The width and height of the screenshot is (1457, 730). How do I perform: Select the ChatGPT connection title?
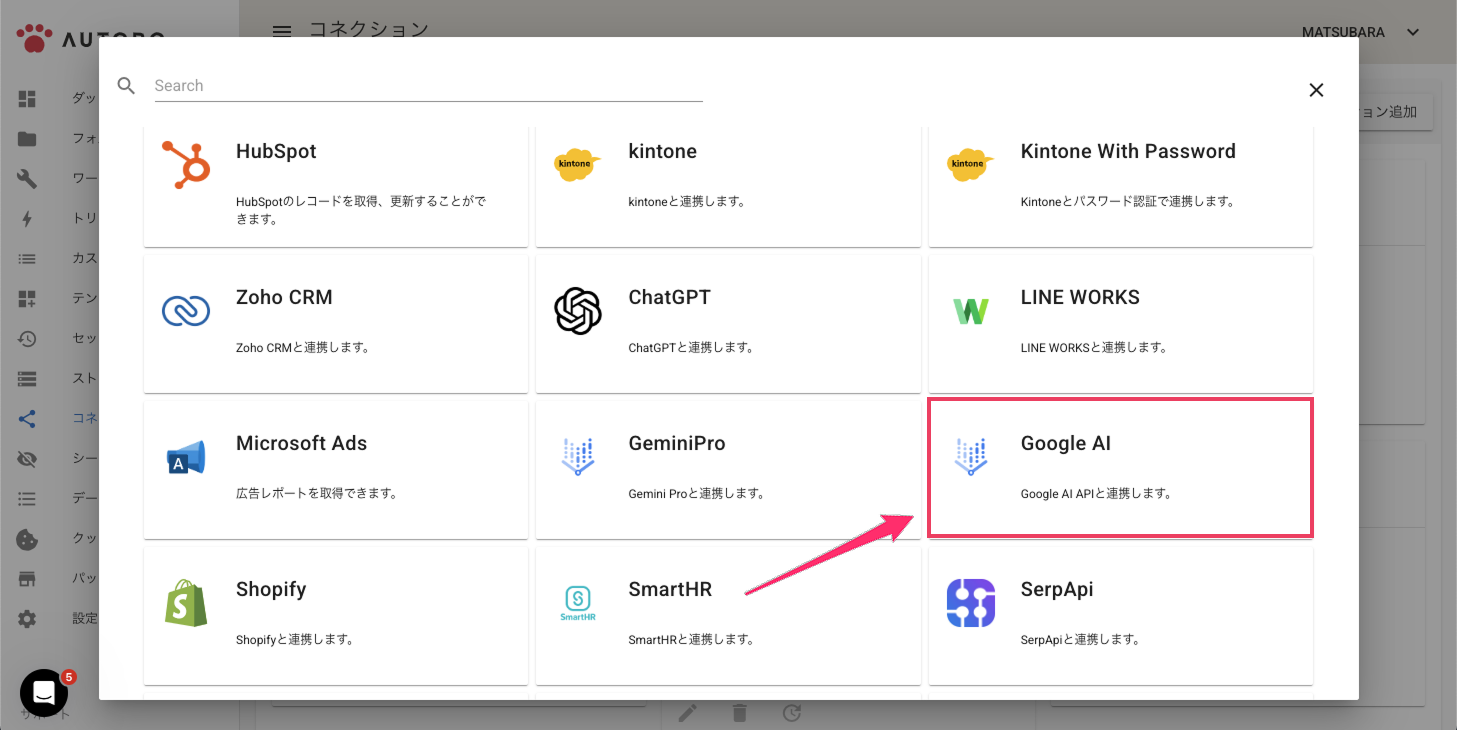[669, 298]
